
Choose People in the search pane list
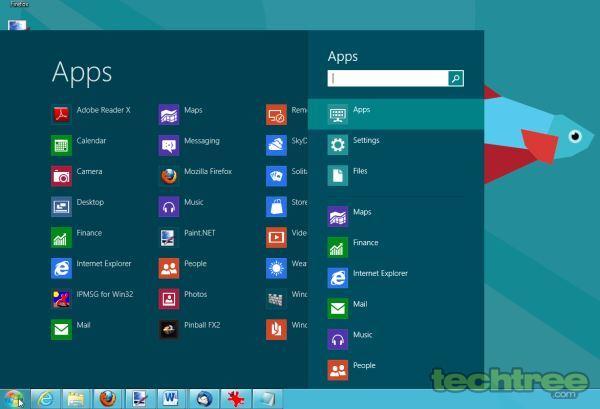396,370
